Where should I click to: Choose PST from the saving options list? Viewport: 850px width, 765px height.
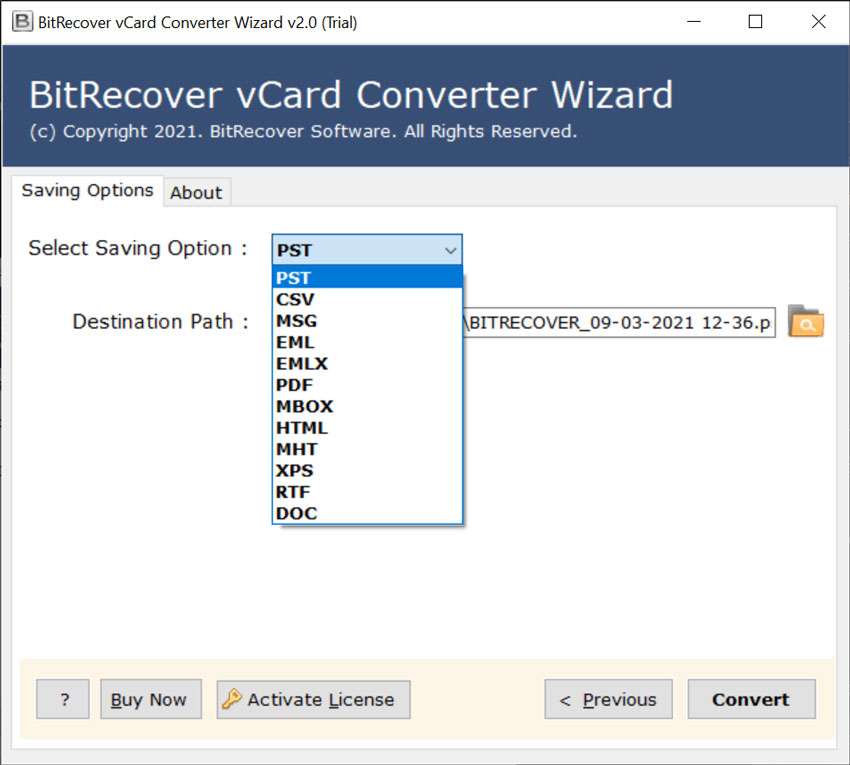367,277
